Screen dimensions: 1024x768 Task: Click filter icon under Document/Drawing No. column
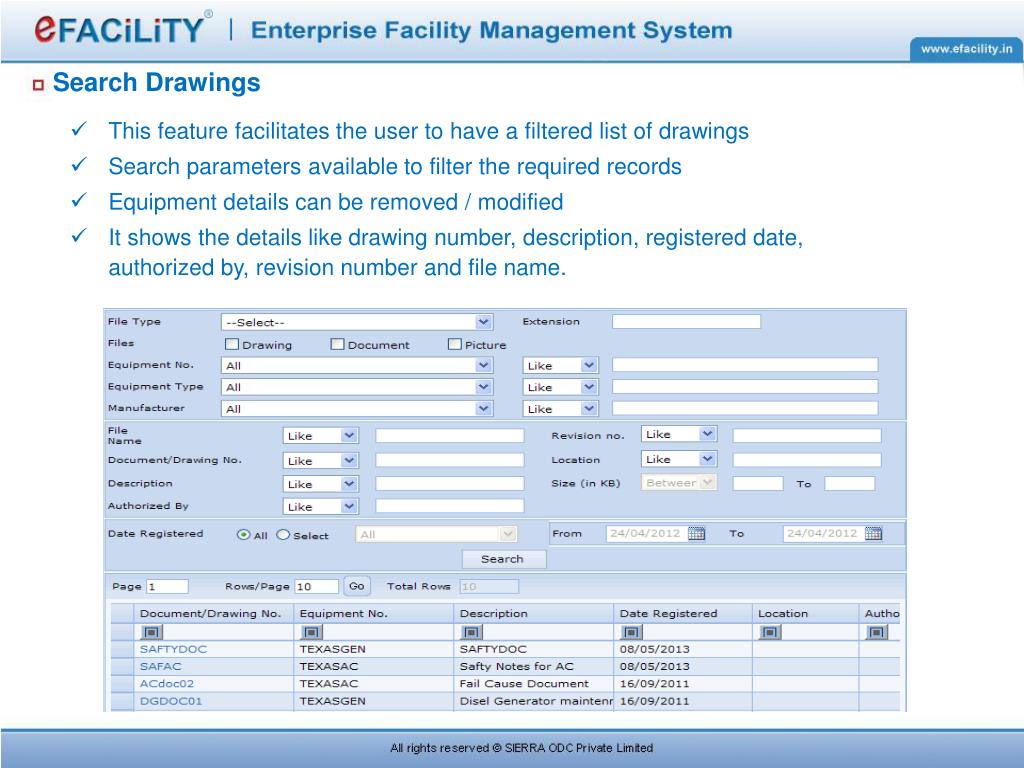tap(152, 632)
